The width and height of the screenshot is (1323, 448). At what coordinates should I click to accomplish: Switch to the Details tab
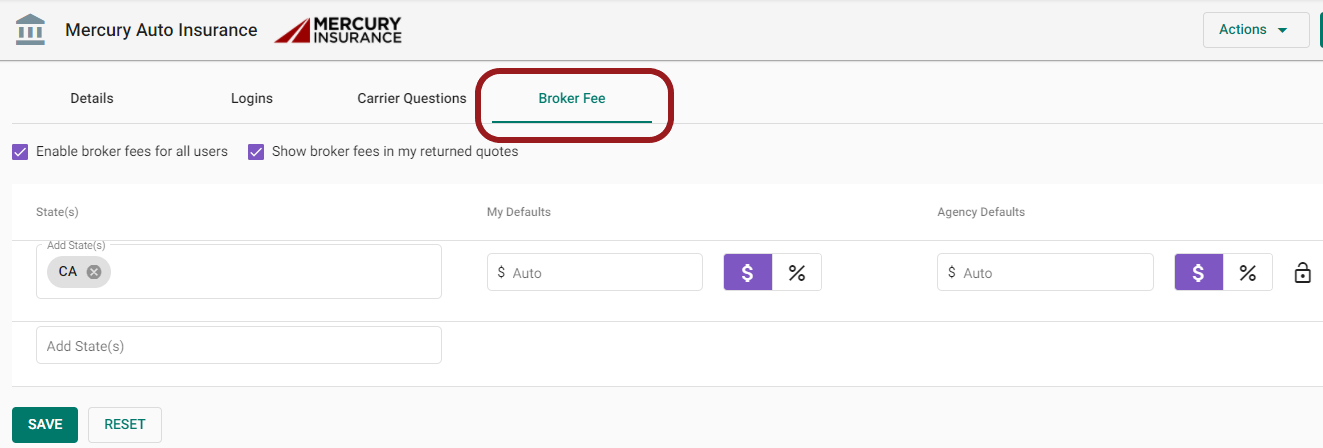(x=92, y=98)
